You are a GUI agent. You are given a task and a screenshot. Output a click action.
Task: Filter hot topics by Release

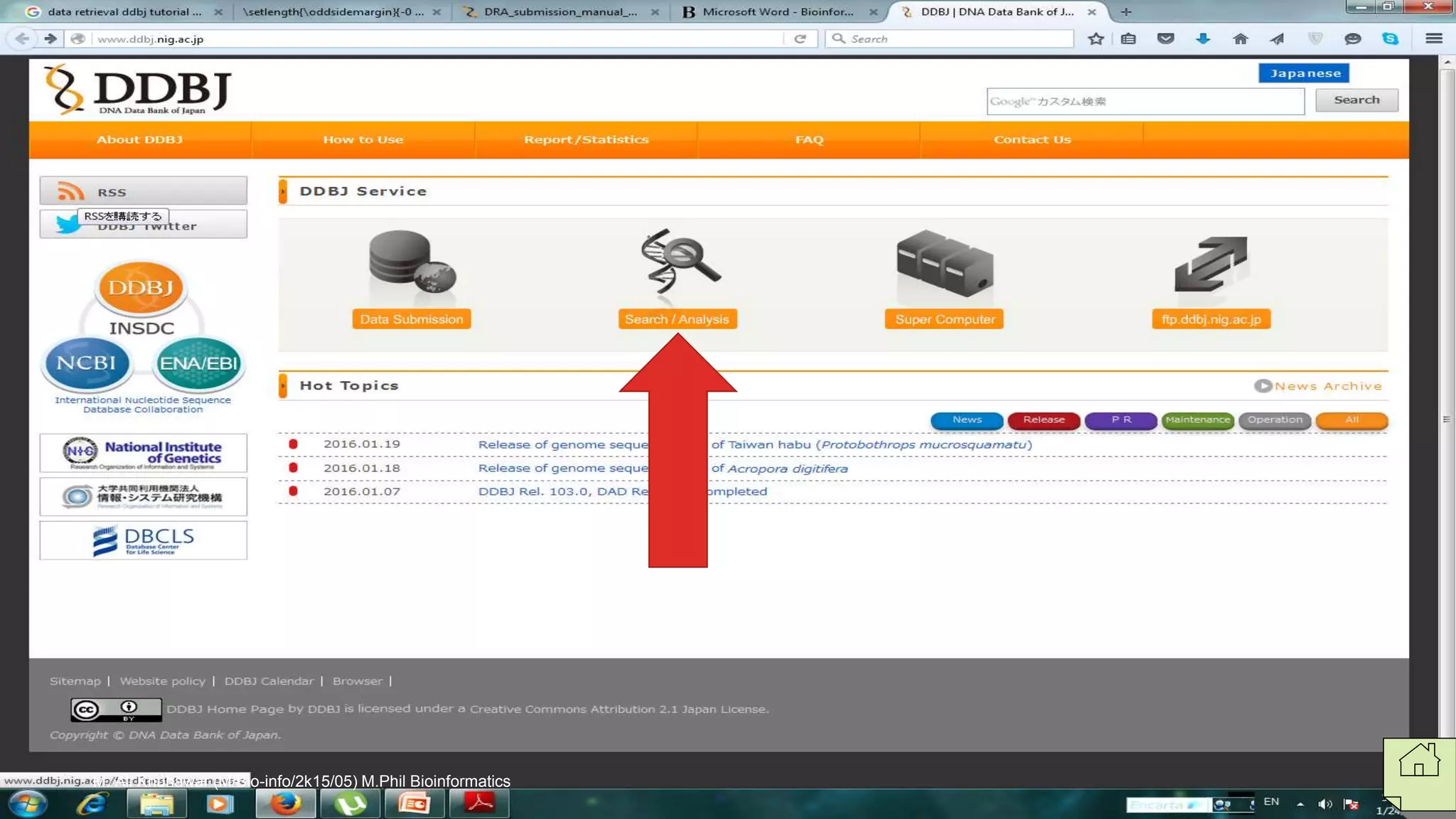1044,420
